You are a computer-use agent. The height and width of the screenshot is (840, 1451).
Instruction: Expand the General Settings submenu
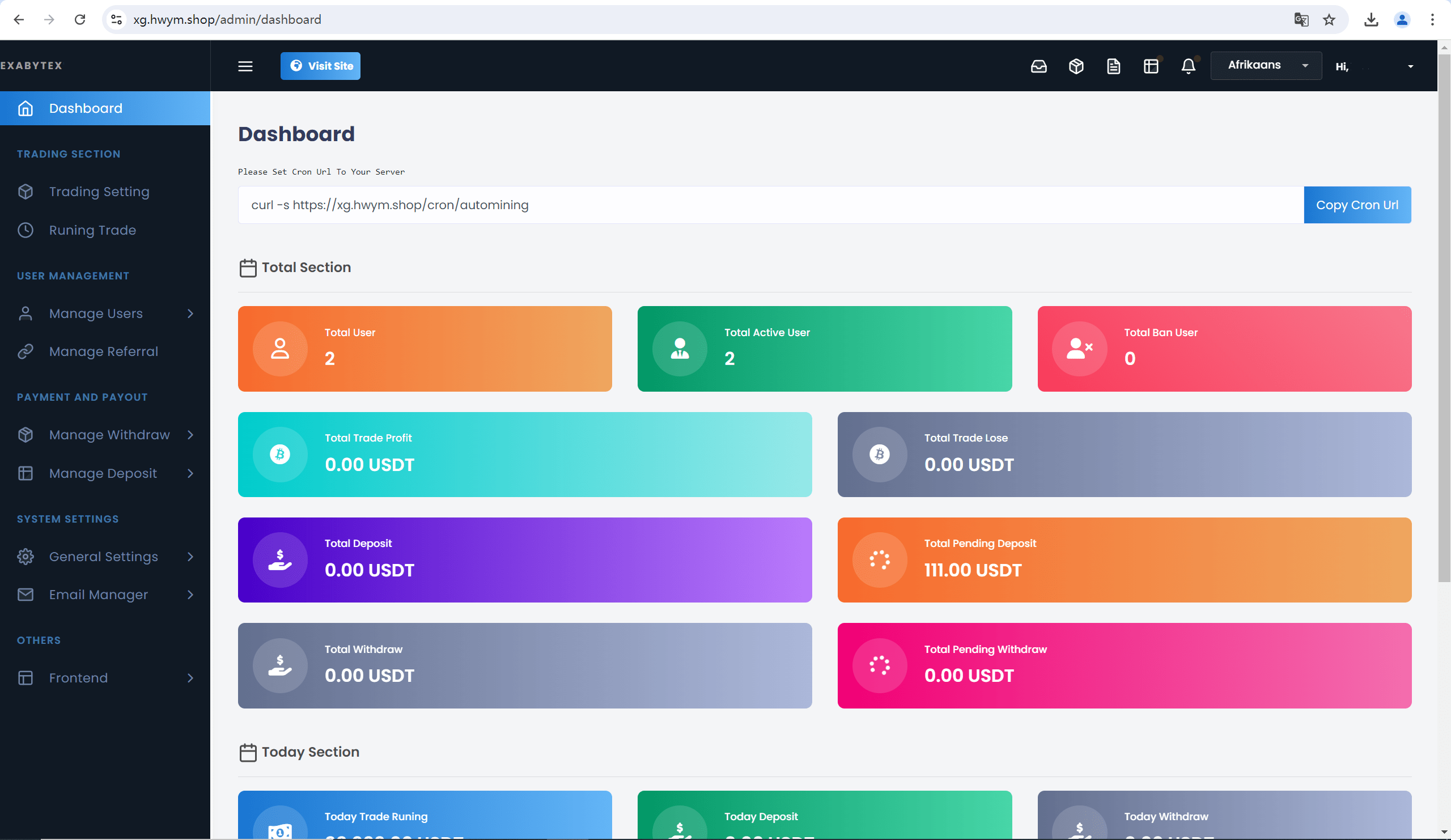coord(104,556)
